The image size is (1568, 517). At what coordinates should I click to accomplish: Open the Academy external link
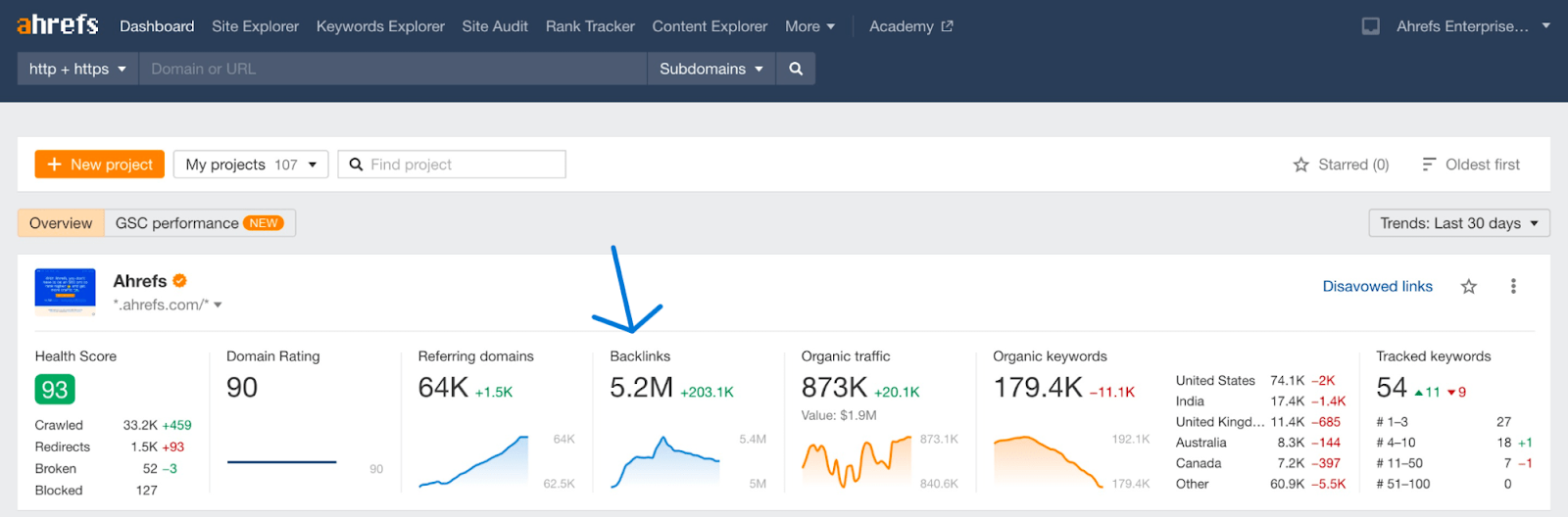(x=910, y=26)
